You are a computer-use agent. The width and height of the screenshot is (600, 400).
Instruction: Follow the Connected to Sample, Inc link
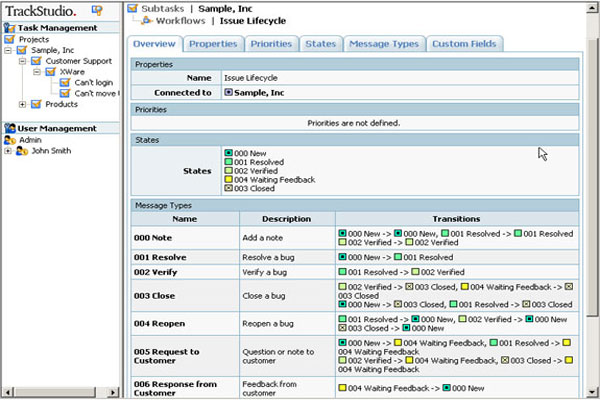pos(260,92)
